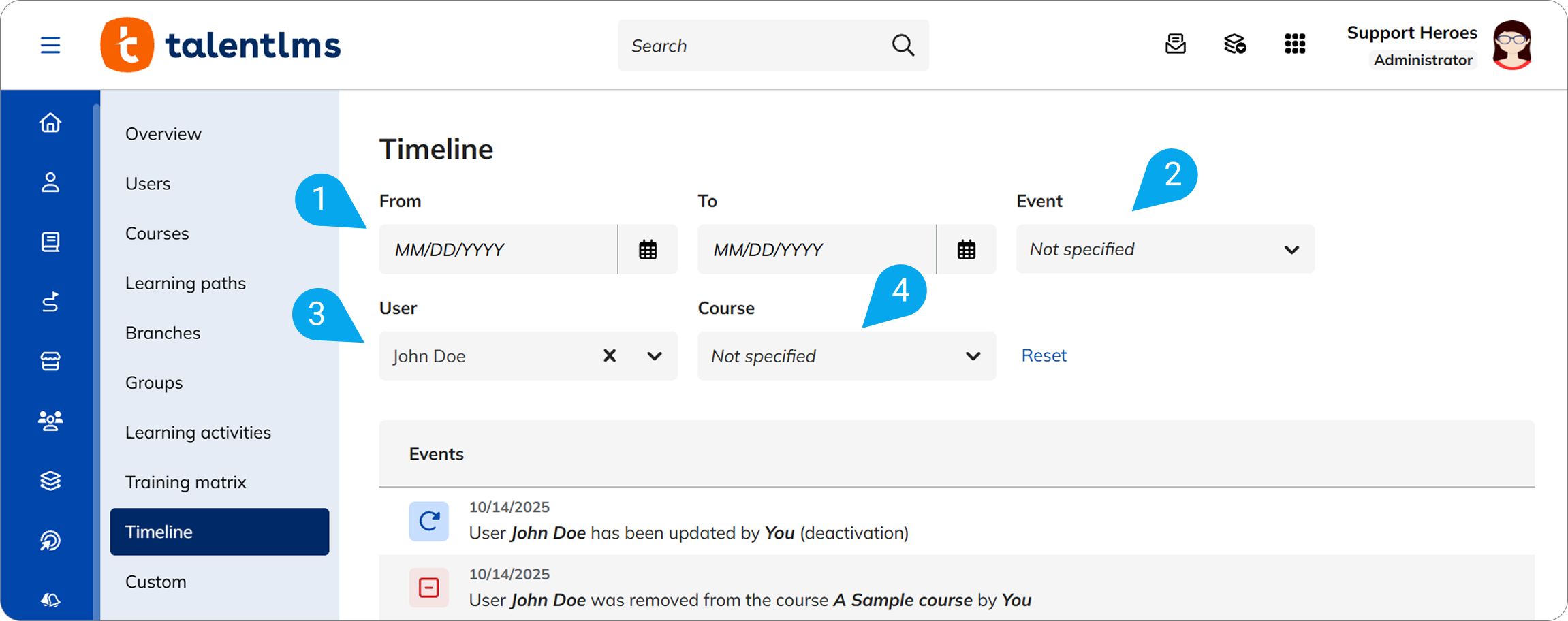Clear John Doe from User filter
Viewport: 1568px width, 621px height.
[x=610, y=355]
